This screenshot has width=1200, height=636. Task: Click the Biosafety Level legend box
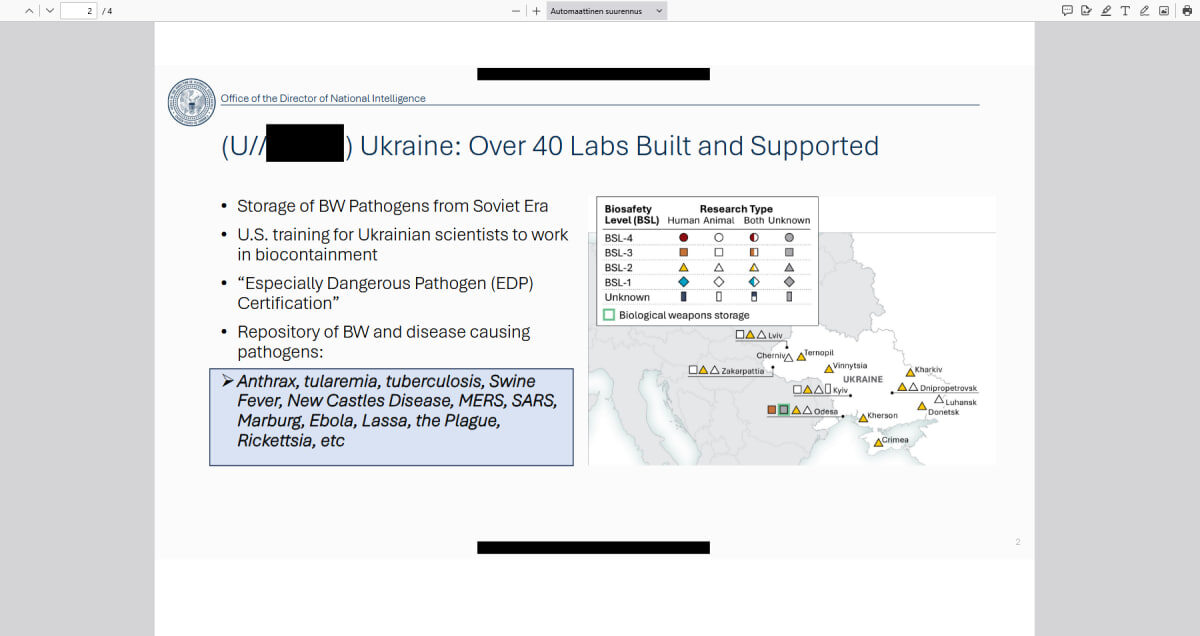tap(707, 261)
